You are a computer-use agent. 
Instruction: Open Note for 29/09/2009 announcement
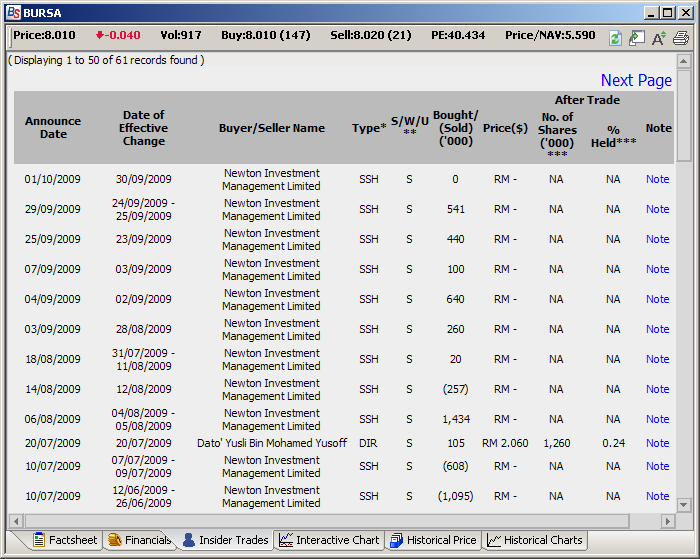point(657,209)
